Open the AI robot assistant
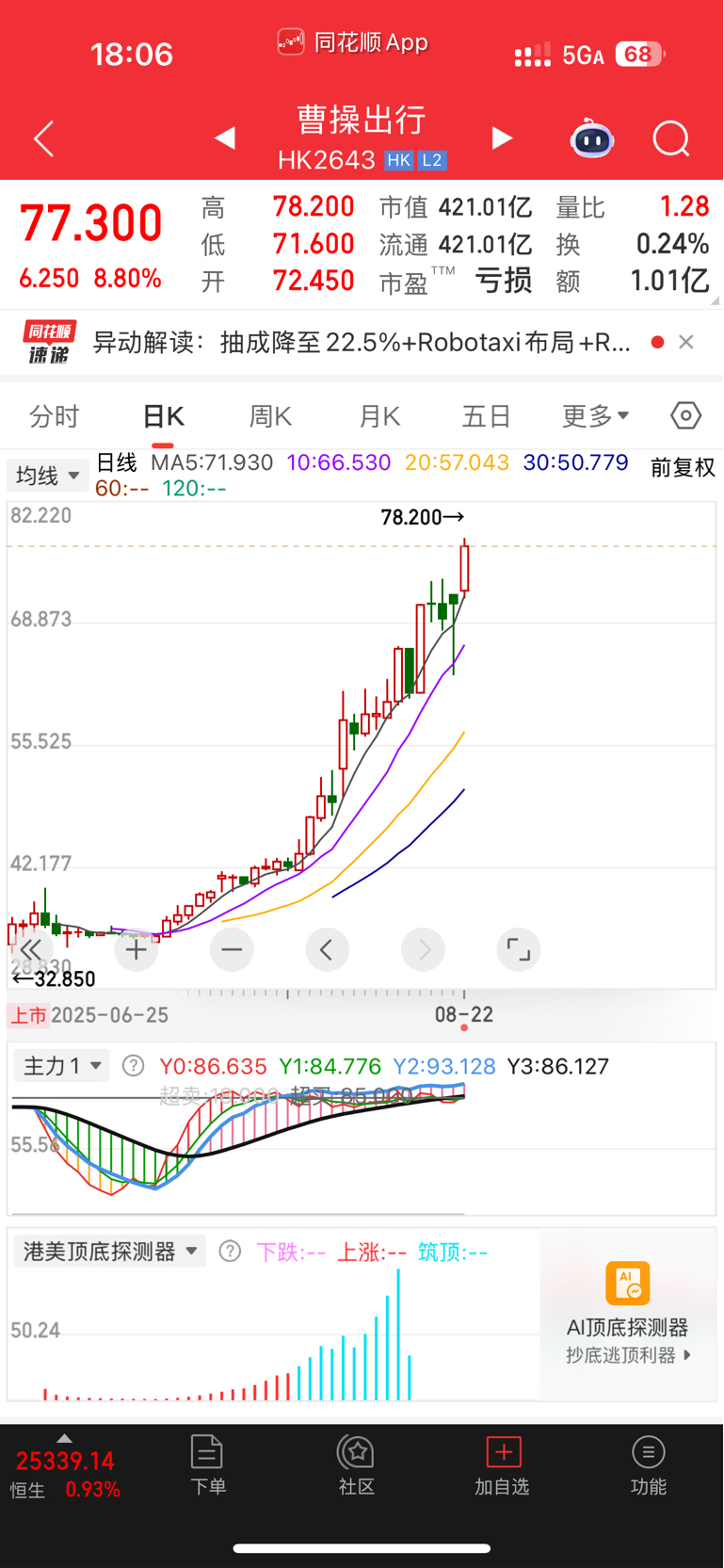 (x=592, y=138)
